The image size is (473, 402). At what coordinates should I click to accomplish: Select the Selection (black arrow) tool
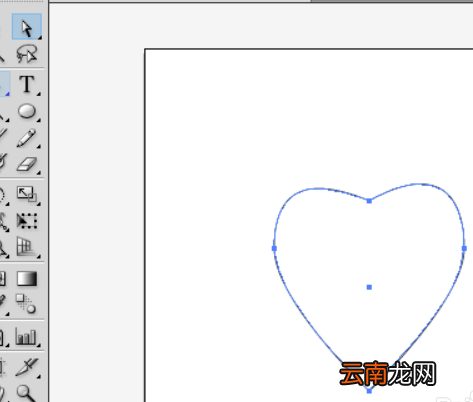(27, 27)
